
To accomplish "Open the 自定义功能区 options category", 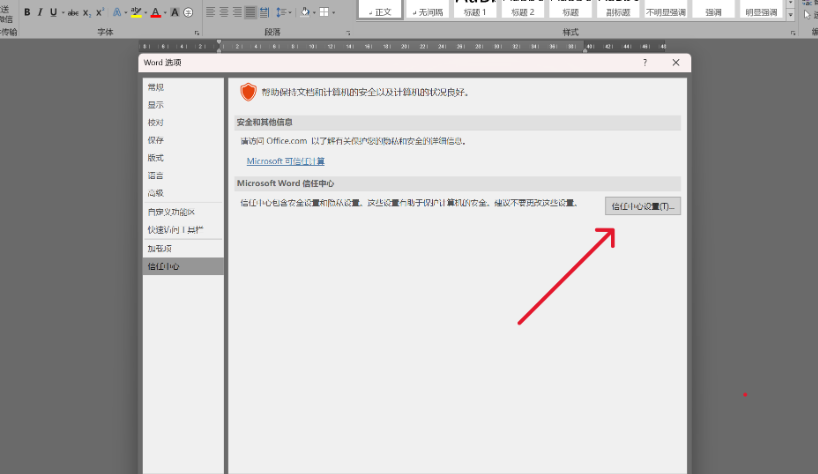I will pos(183,212).
